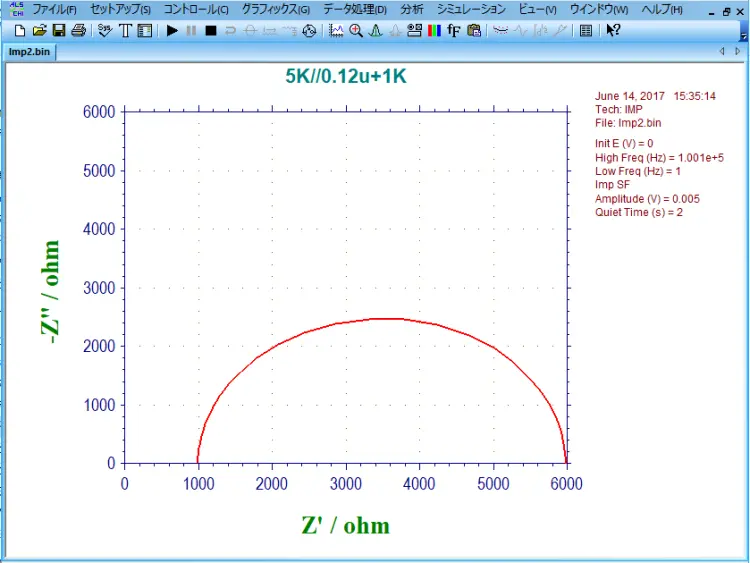Click the Smoothing icon
Image resolution: width=750 pixels, height=563 pixels.
click(x=500, y=31)
